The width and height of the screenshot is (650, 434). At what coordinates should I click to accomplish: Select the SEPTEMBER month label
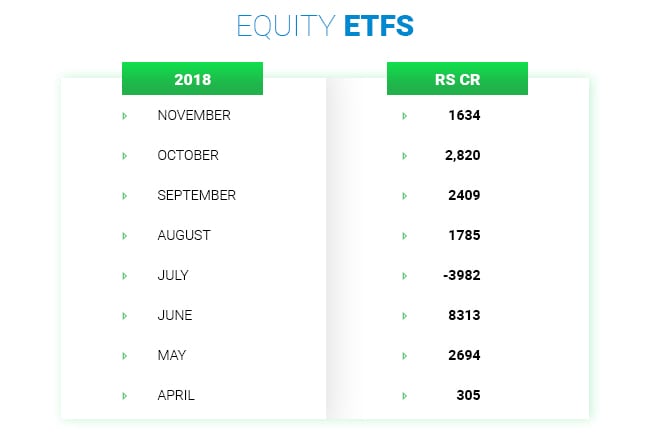pyautogui.click(x=197, y=195)
